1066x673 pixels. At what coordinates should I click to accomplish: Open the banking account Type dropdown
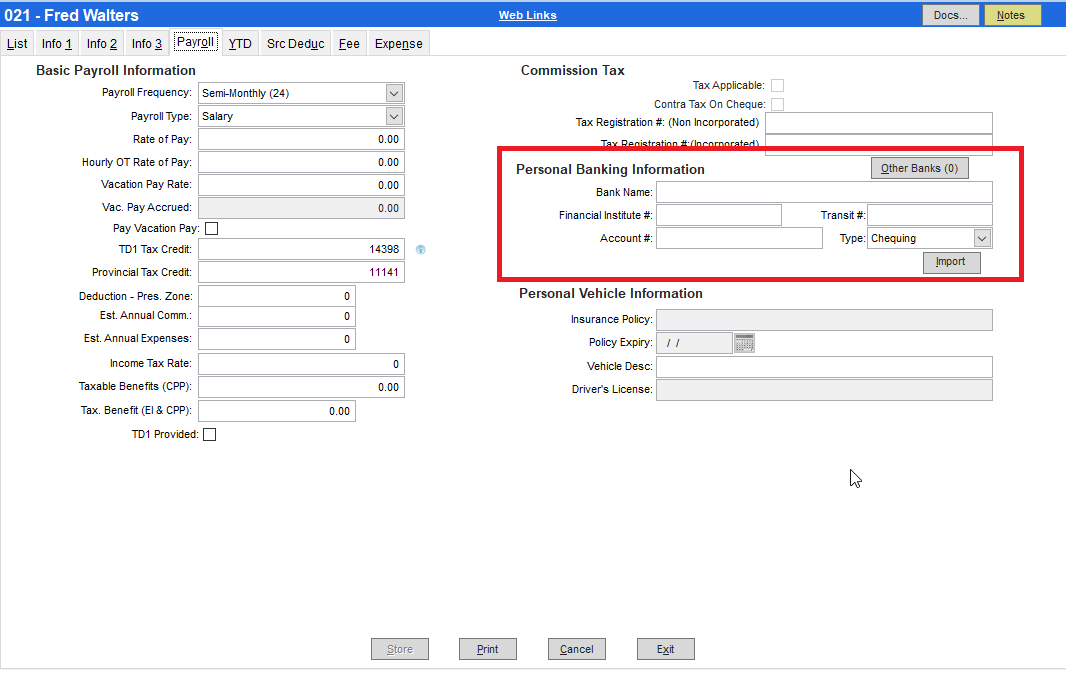[x=982, y=238]
